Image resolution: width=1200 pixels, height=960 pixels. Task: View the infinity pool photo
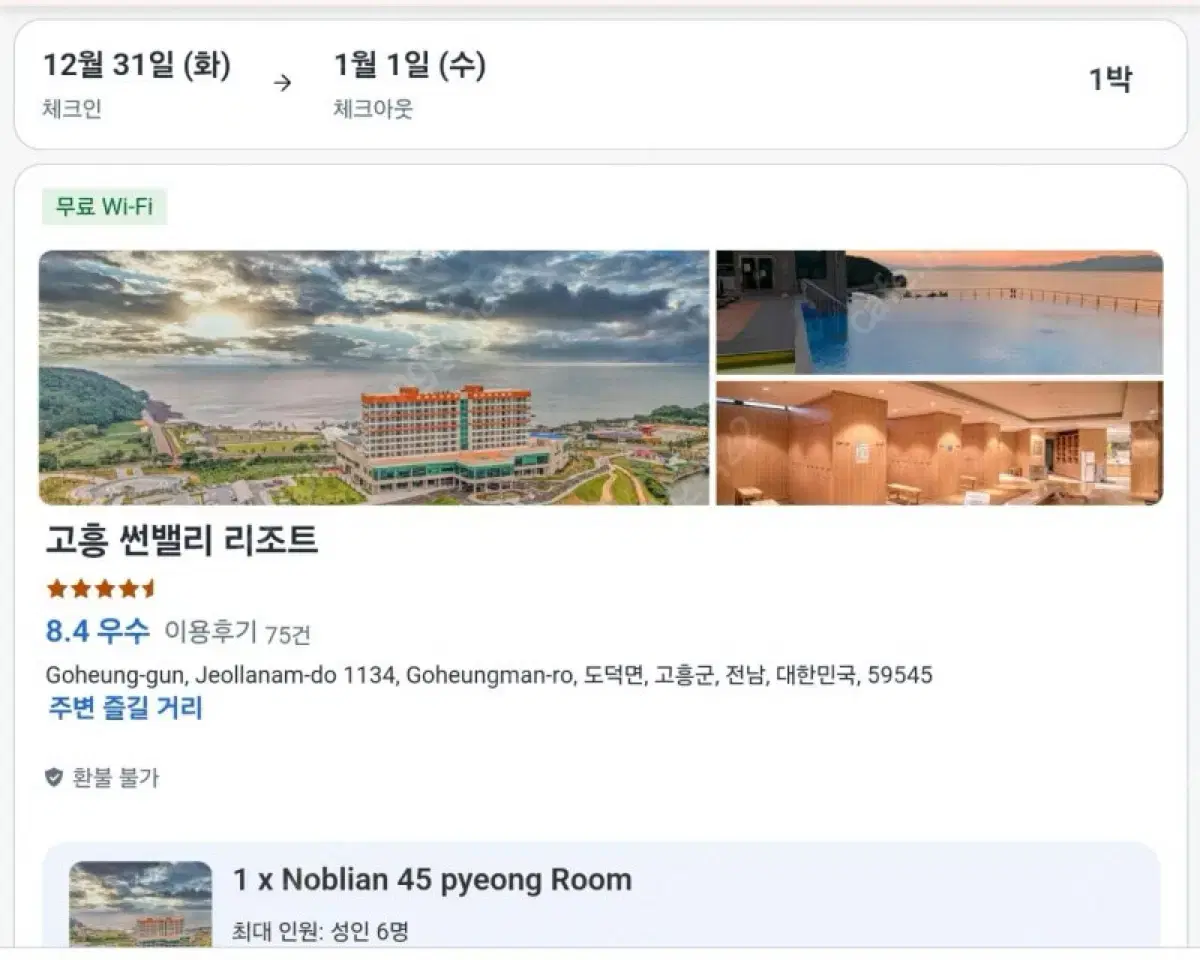tap(939, 312)
